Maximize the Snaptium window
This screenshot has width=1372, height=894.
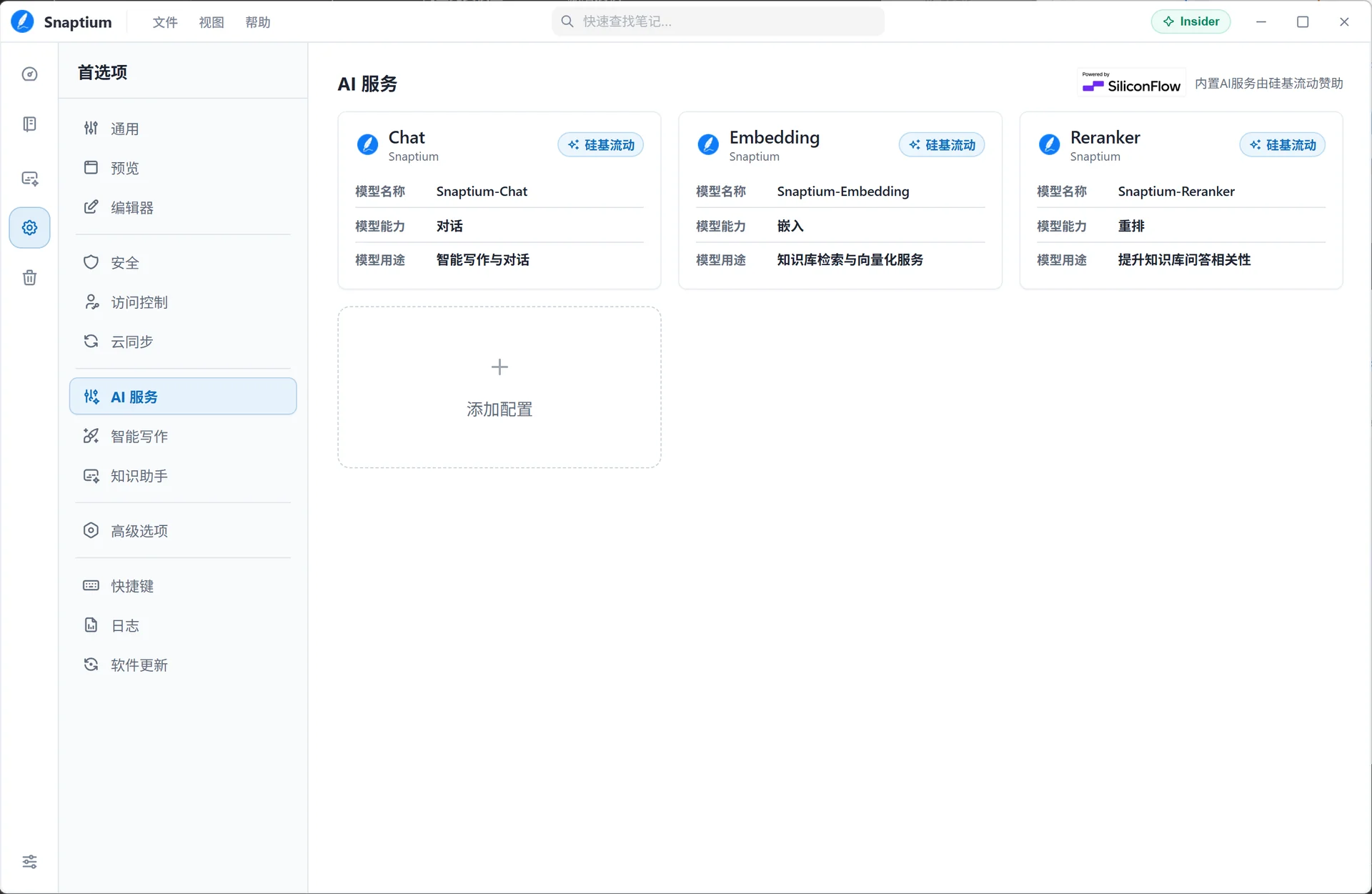[1303, 21]
